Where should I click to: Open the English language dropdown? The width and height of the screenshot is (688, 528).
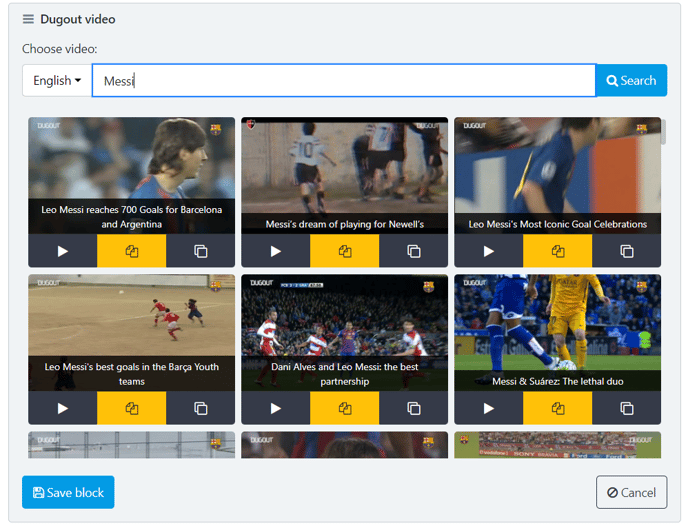point(57,81)
